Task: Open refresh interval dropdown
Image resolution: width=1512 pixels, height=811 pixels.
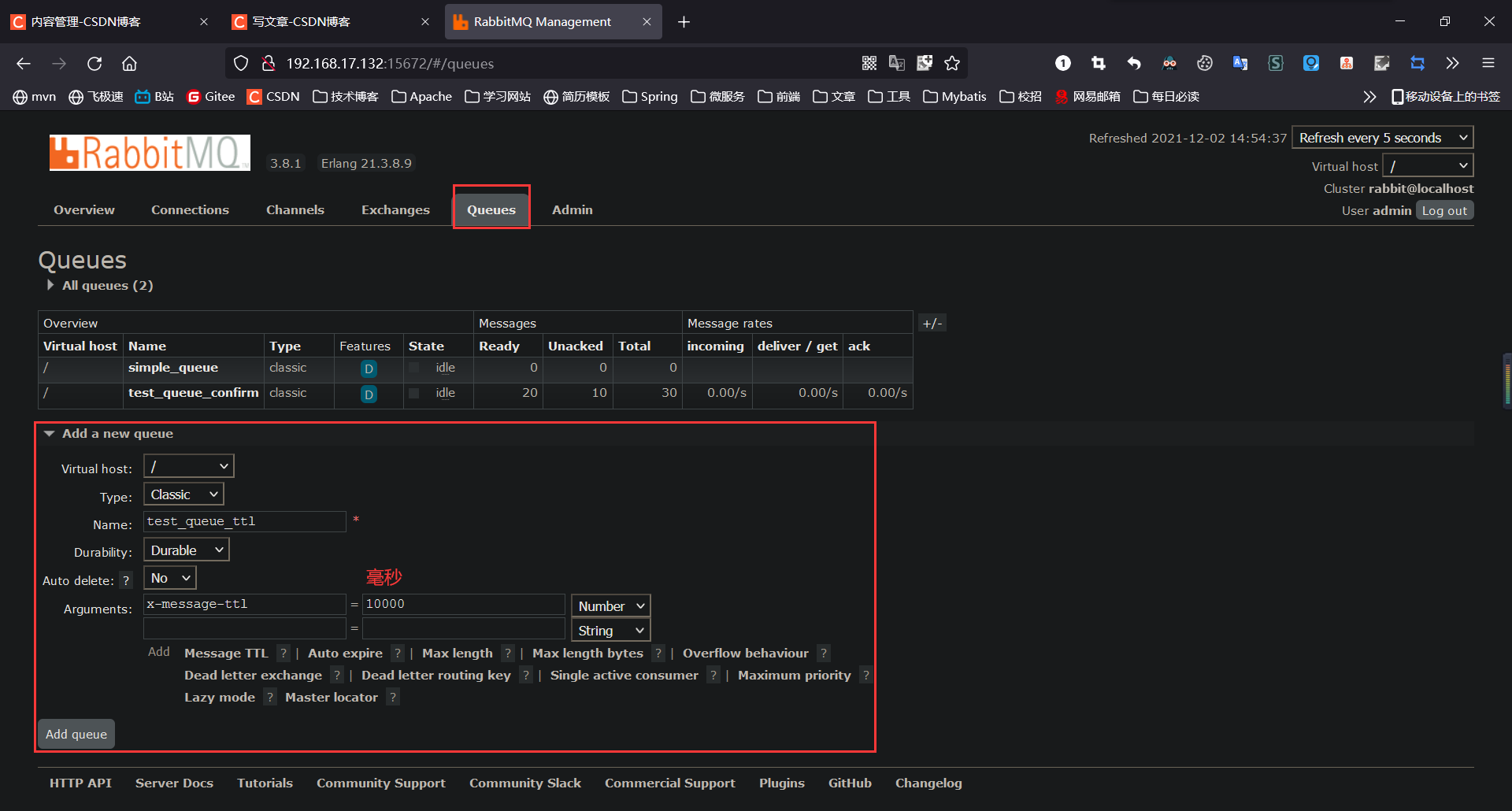Action: point(1383,138)
